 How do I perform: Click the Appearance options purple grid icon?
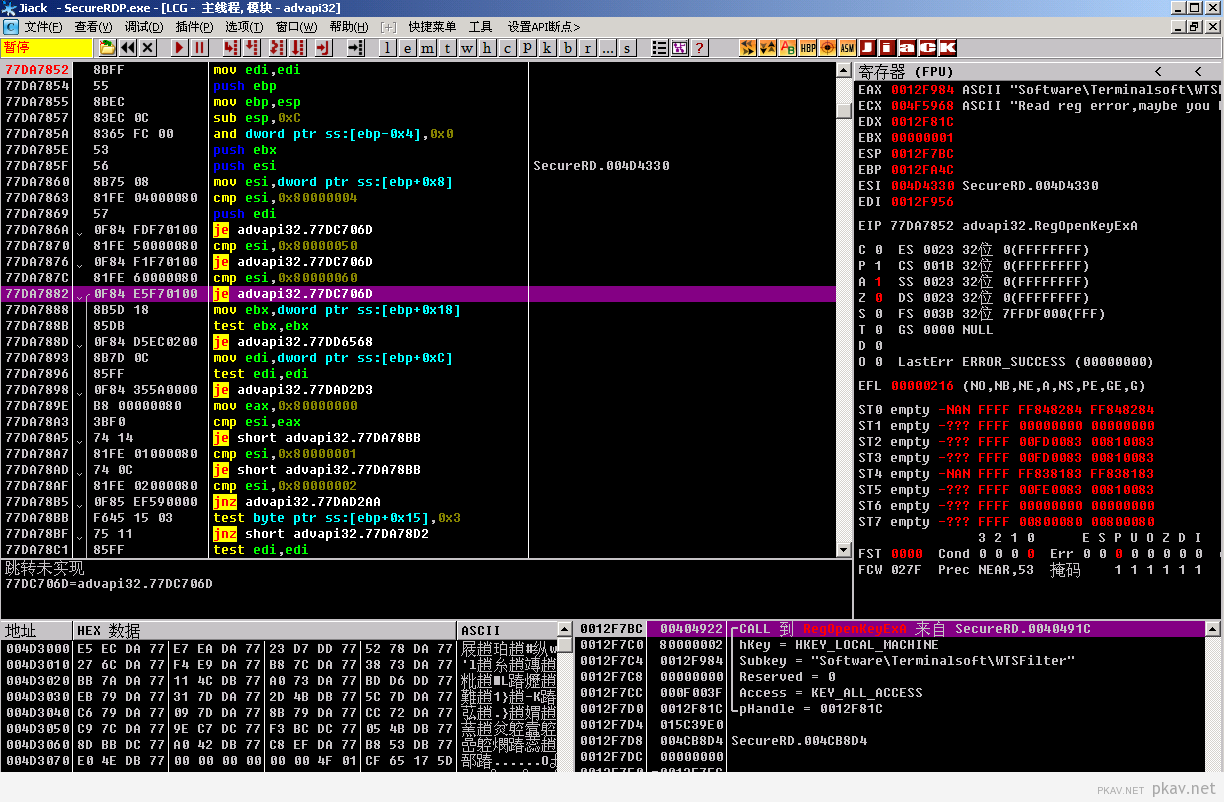(680, 47)
